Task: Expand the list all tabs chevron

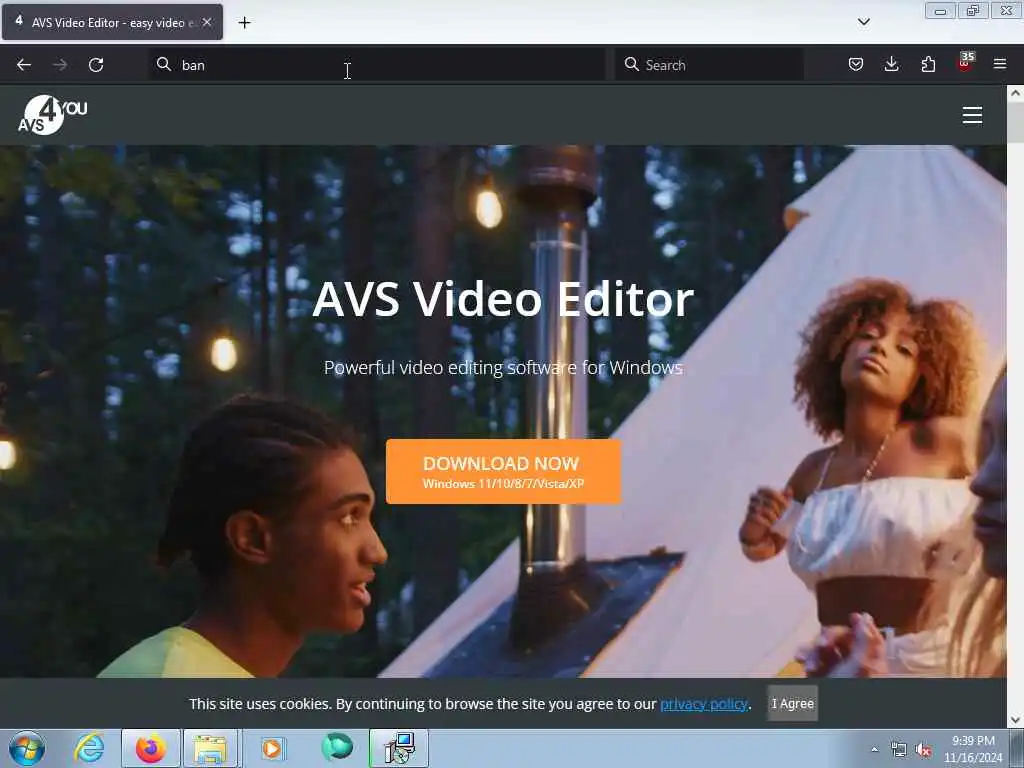Action: click(863, 22)
